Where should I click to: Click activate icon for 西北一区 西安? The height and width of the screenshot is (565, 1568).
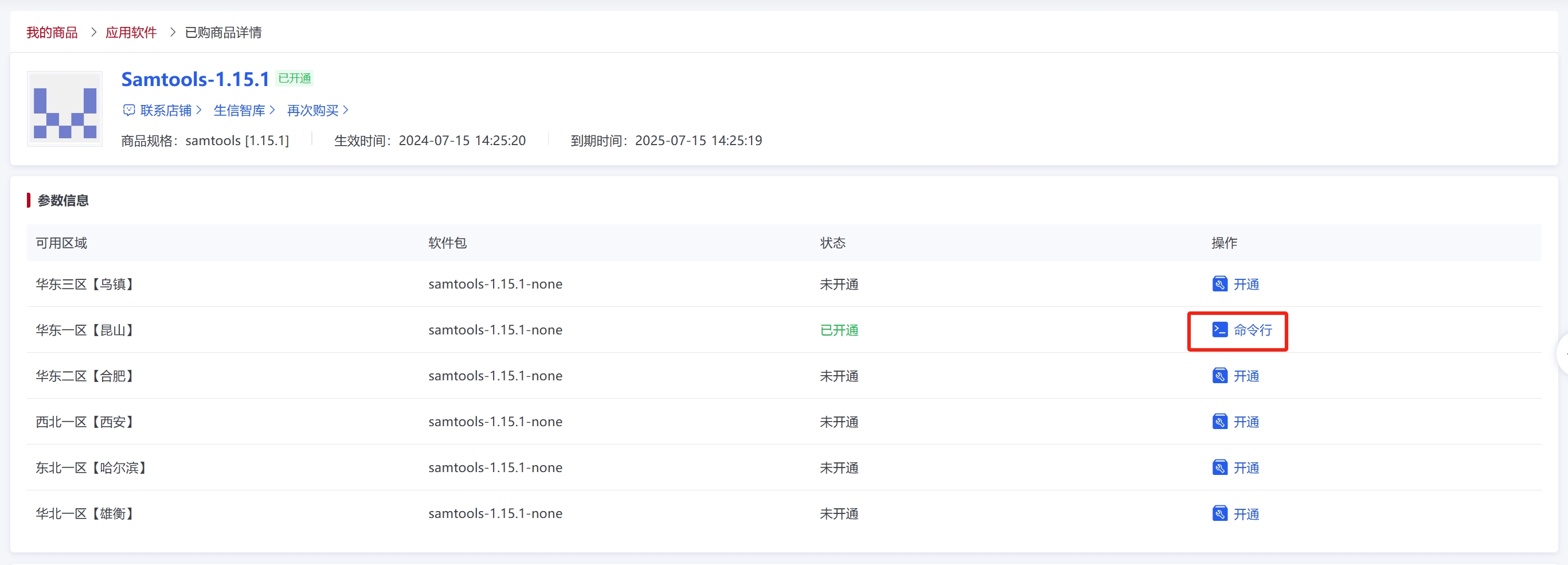point(1219,422)
